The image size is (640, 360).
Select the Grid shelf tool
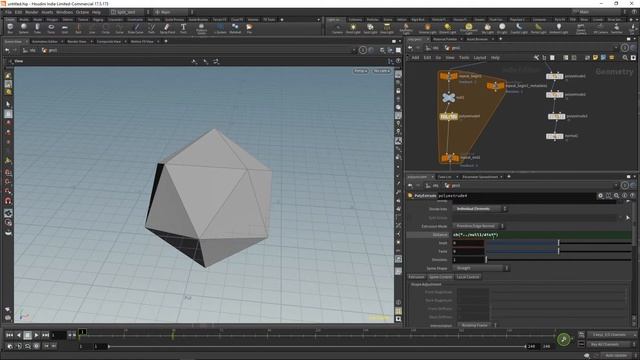tap(64, 28)
